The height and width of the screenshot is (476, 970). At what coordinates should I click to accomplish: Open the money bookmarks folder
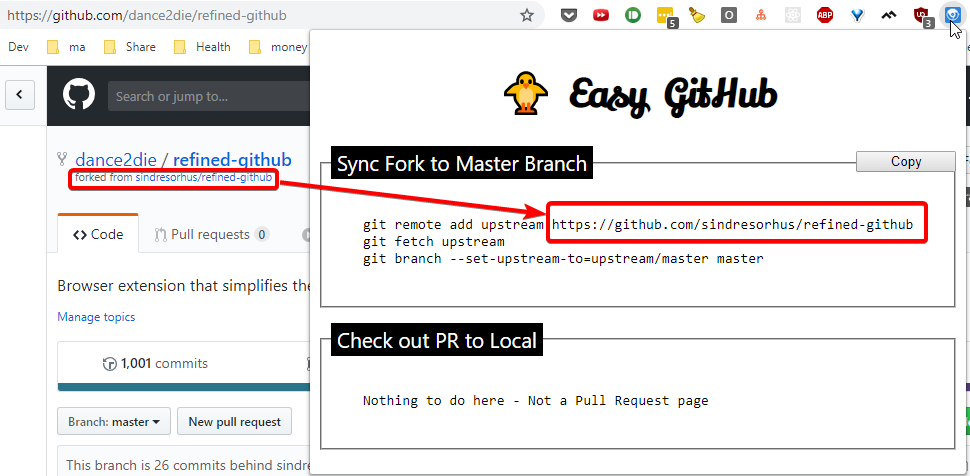pos(278,47)
